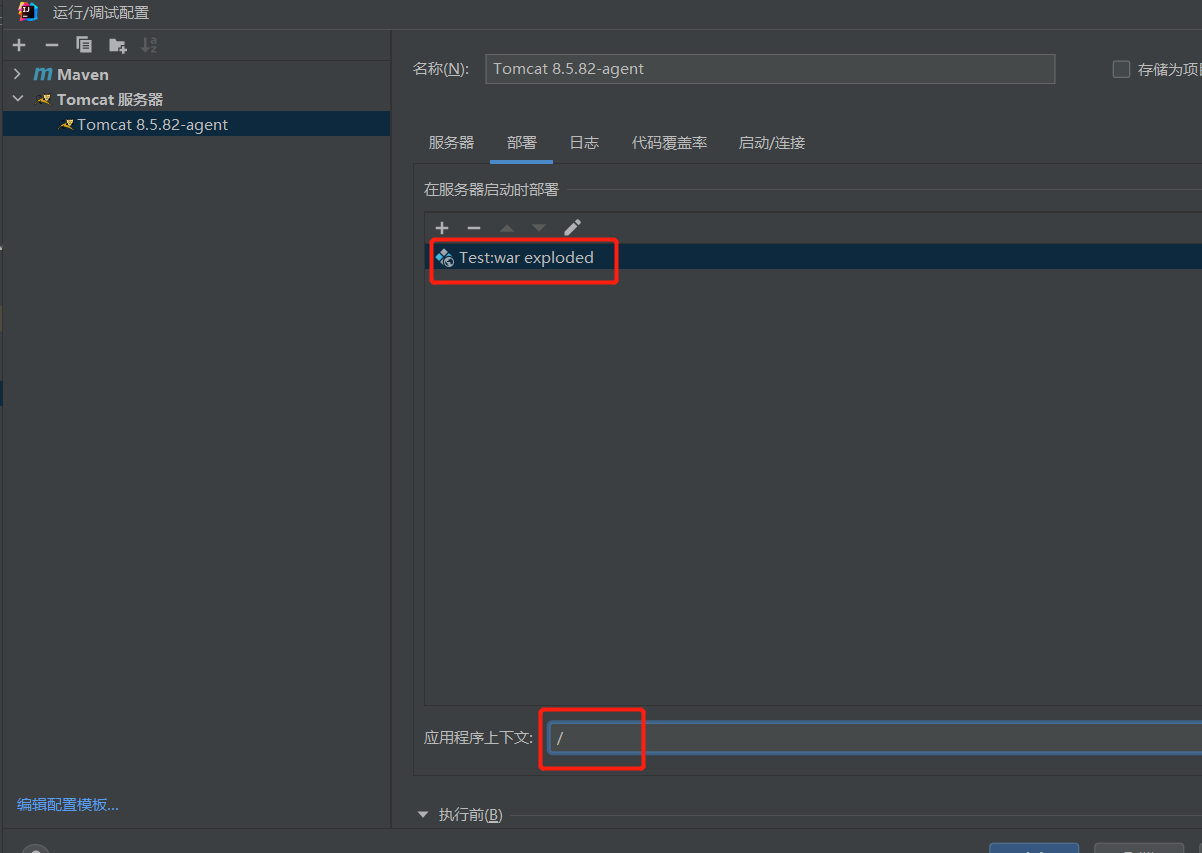Switch to the 代码覆盖率 tab
The image size is (1202, 853).
669,143
